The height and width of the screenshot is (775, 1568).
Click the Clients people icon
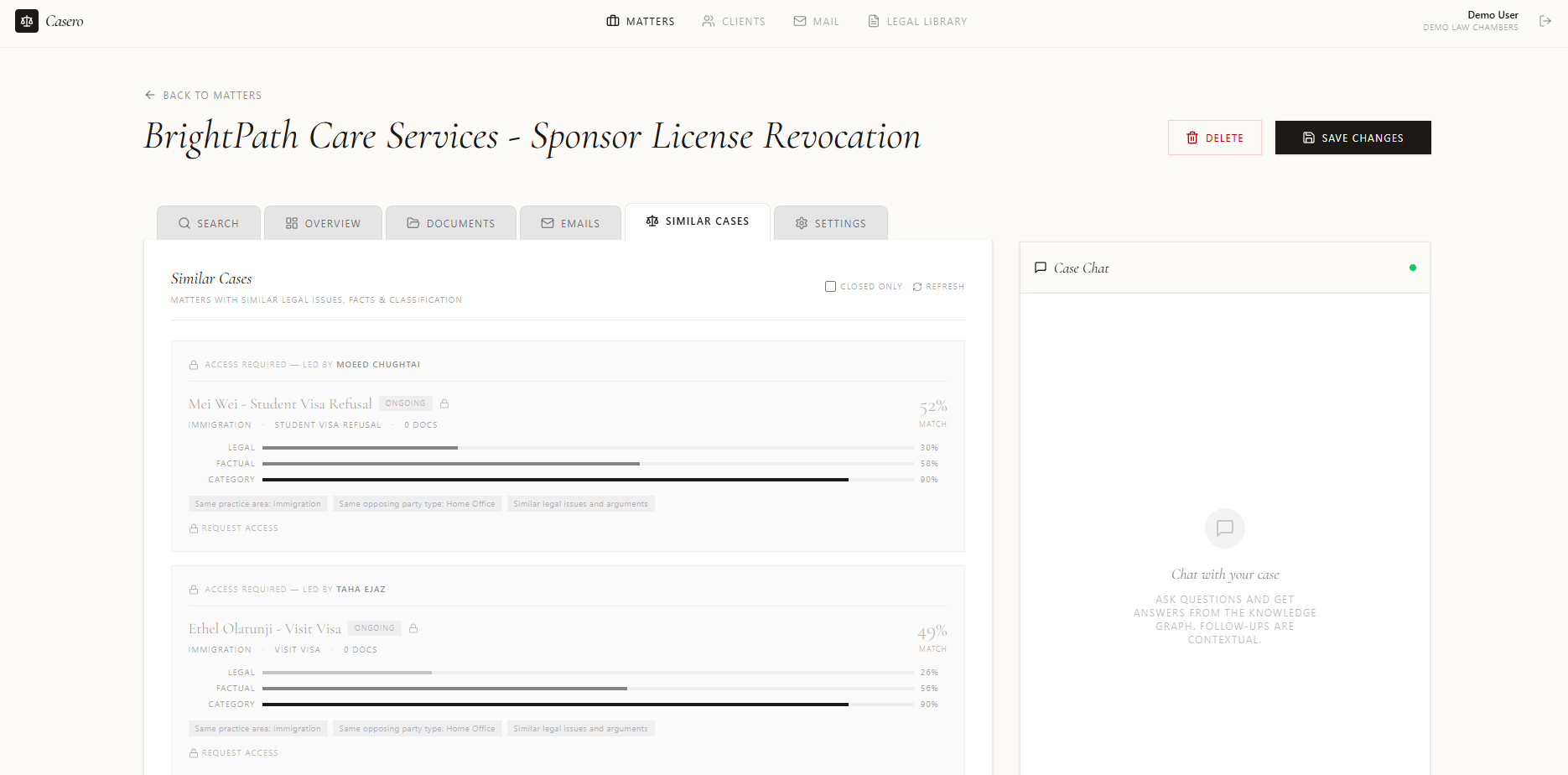tap(709, 21)
